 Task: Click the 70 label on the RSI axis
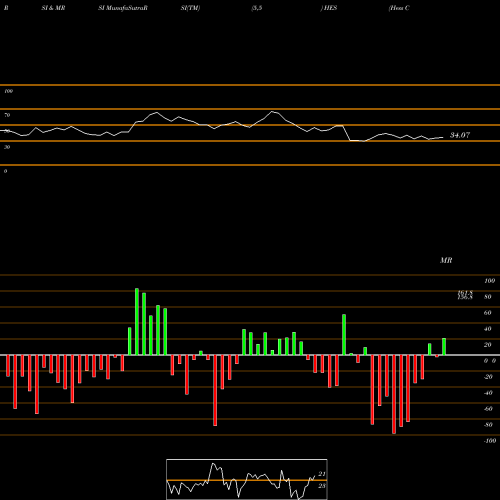tap(7, 115)
